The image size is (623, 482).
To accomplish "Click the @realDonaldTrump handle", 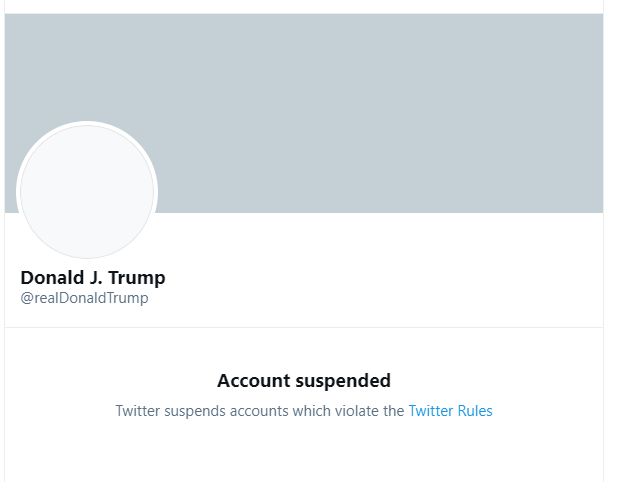I will (84, 298).
